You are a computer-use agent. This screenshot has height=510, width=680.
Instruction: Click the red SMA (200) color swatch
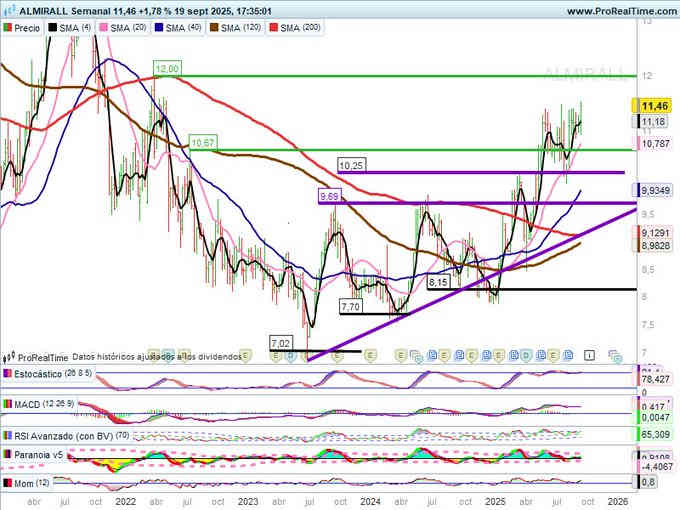click(274, 28)
